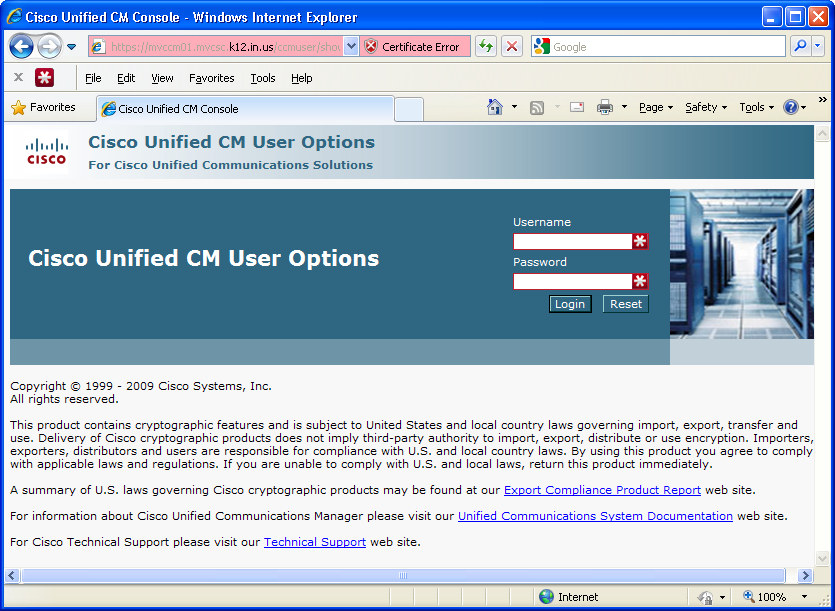This screenshot has width=835, height=611.
Task: Open the Edit menu
Action: 126,78
